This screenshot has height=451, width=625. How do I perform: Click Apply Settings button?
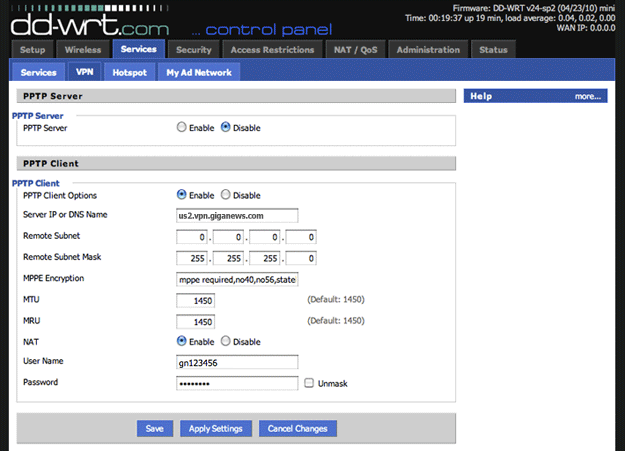tap(216, 428)
